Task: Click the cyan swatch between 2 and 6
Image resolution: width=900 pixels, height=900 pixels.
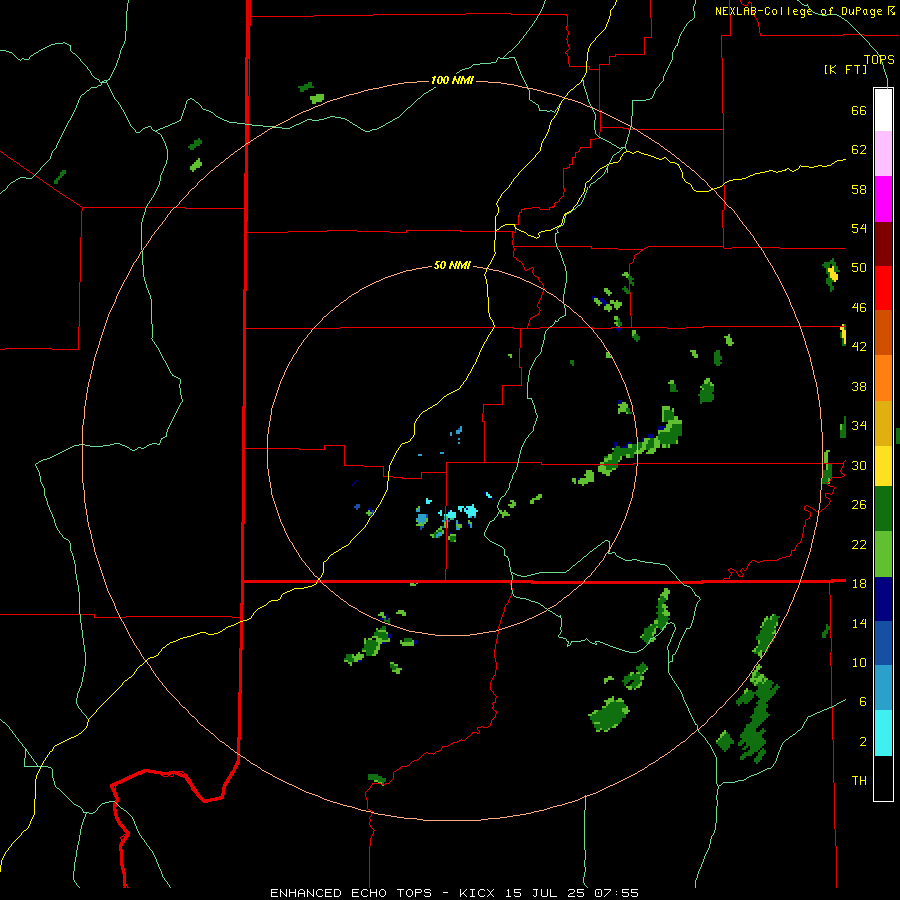Action: pos(883,733)
